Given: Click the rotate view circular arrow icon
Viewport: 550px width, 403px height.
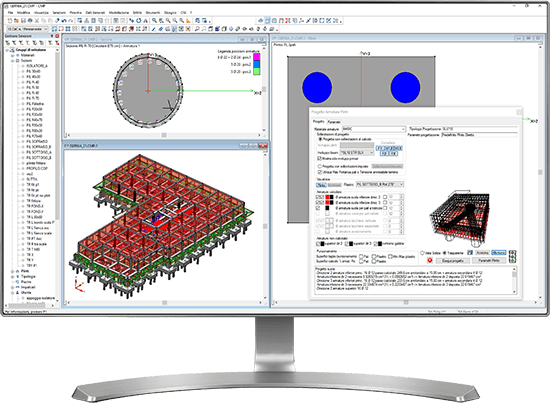Looking at the screenshot, I should click(x=139, y=21).
